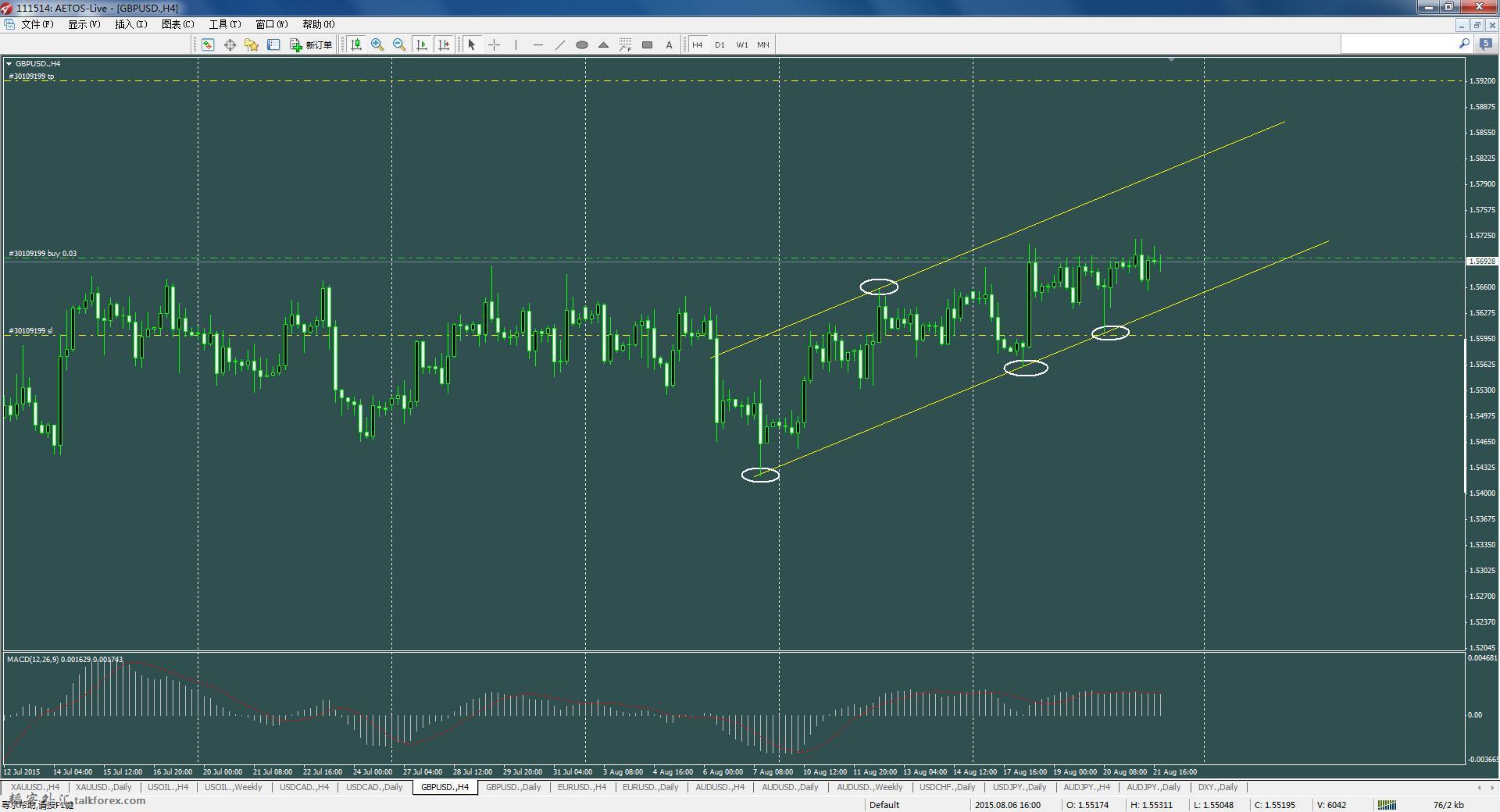
Task: Open the Navigator favorites folder icon
Action: pos(252,45)
